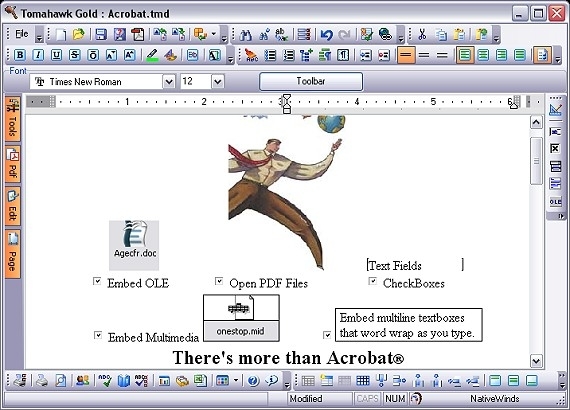The height and width of the screenshot is (410, 570).
Task: Click the Excel spreadsheet icon in bottom toolbar
Action: pyautogui.click(x=200, y=381)
